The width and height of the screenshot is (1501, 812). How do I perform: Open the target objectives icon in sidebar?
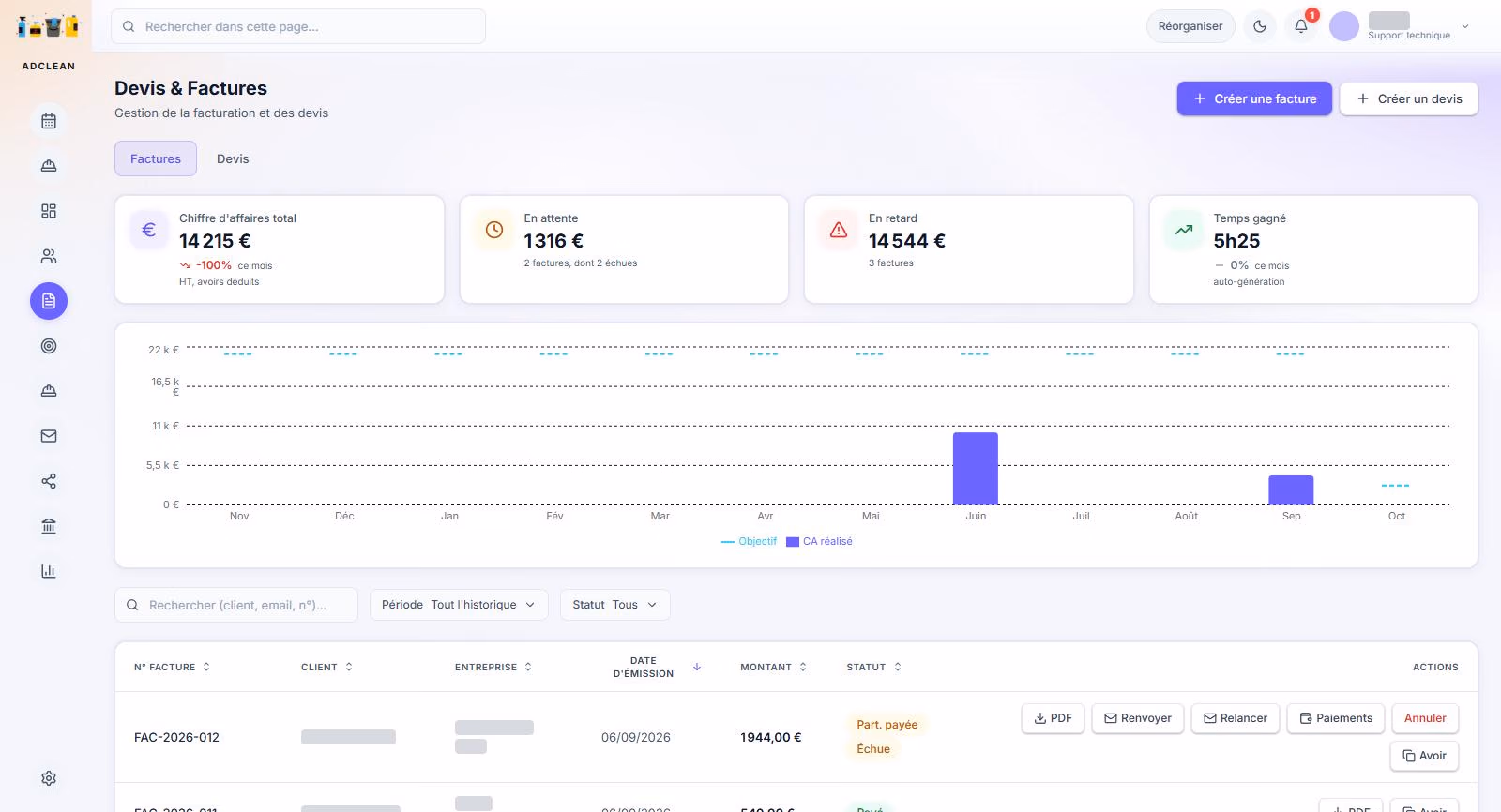click(x=49, y=346)
